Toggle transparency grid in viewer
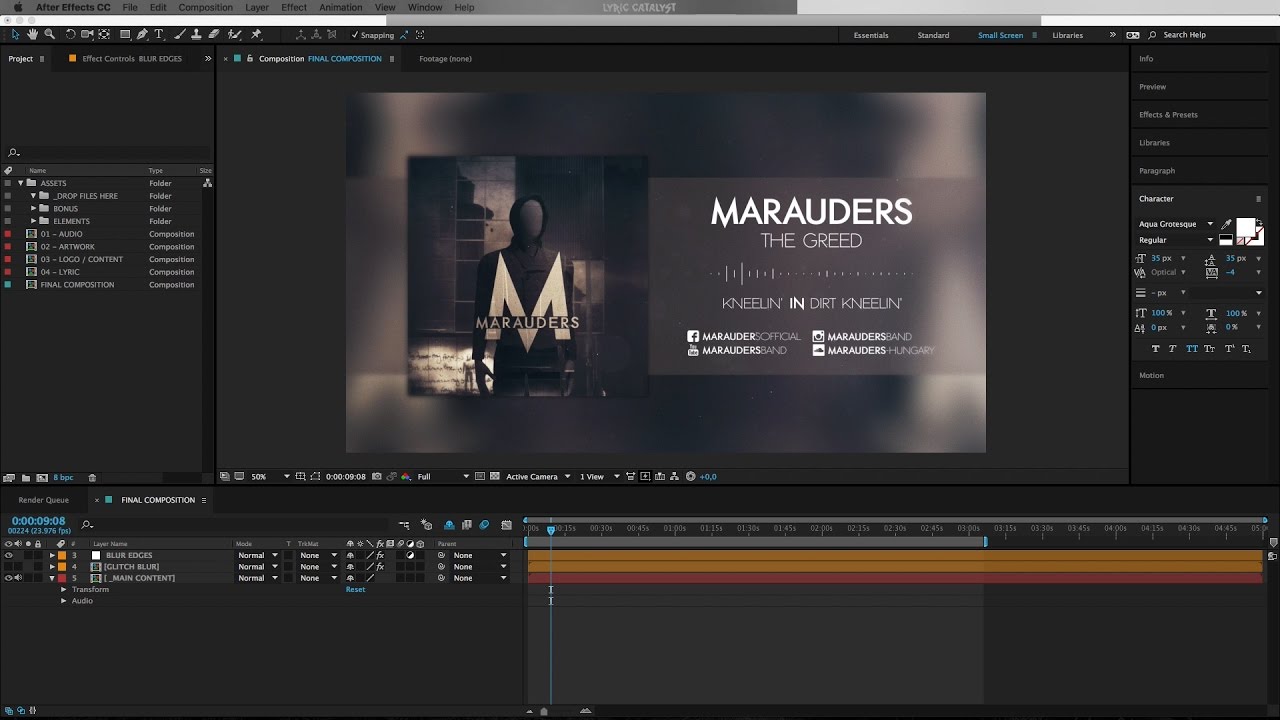This screenshot has height=720, width=1280. point(494,477)
